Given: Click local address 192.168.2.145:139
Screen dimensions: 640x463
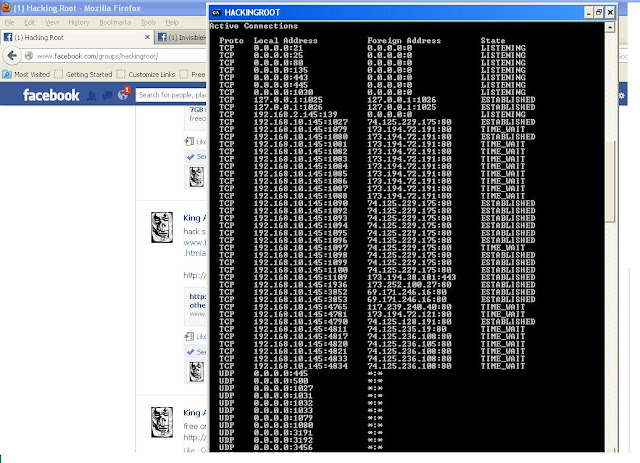Looking at the screenshot, I should (x=295, y=115).
